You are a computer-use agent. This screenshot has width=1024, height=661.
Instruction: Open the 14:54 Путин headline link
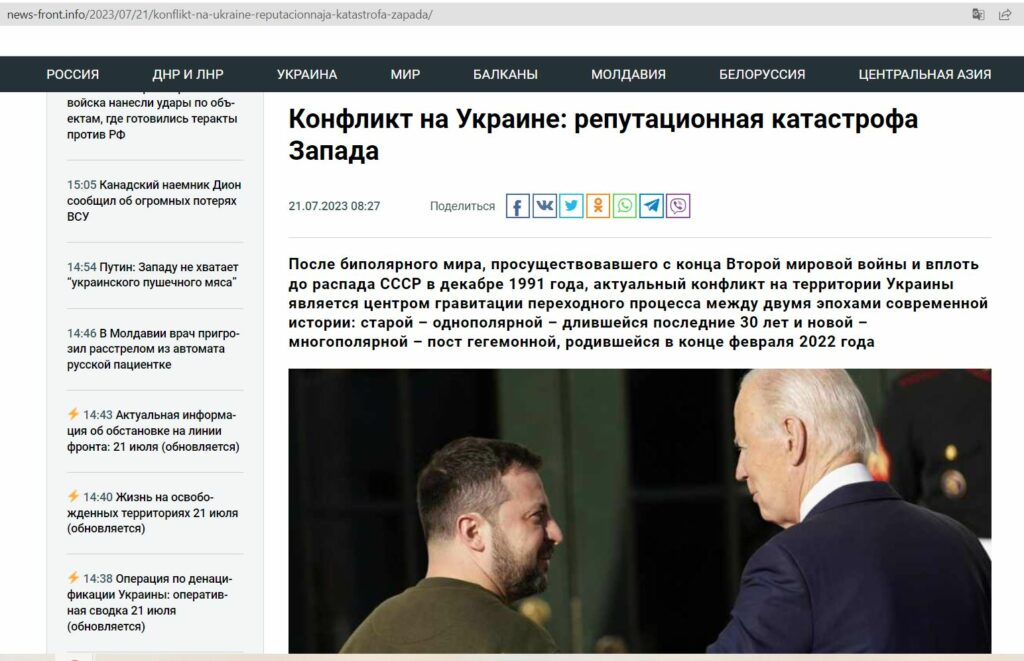(153, 275)
